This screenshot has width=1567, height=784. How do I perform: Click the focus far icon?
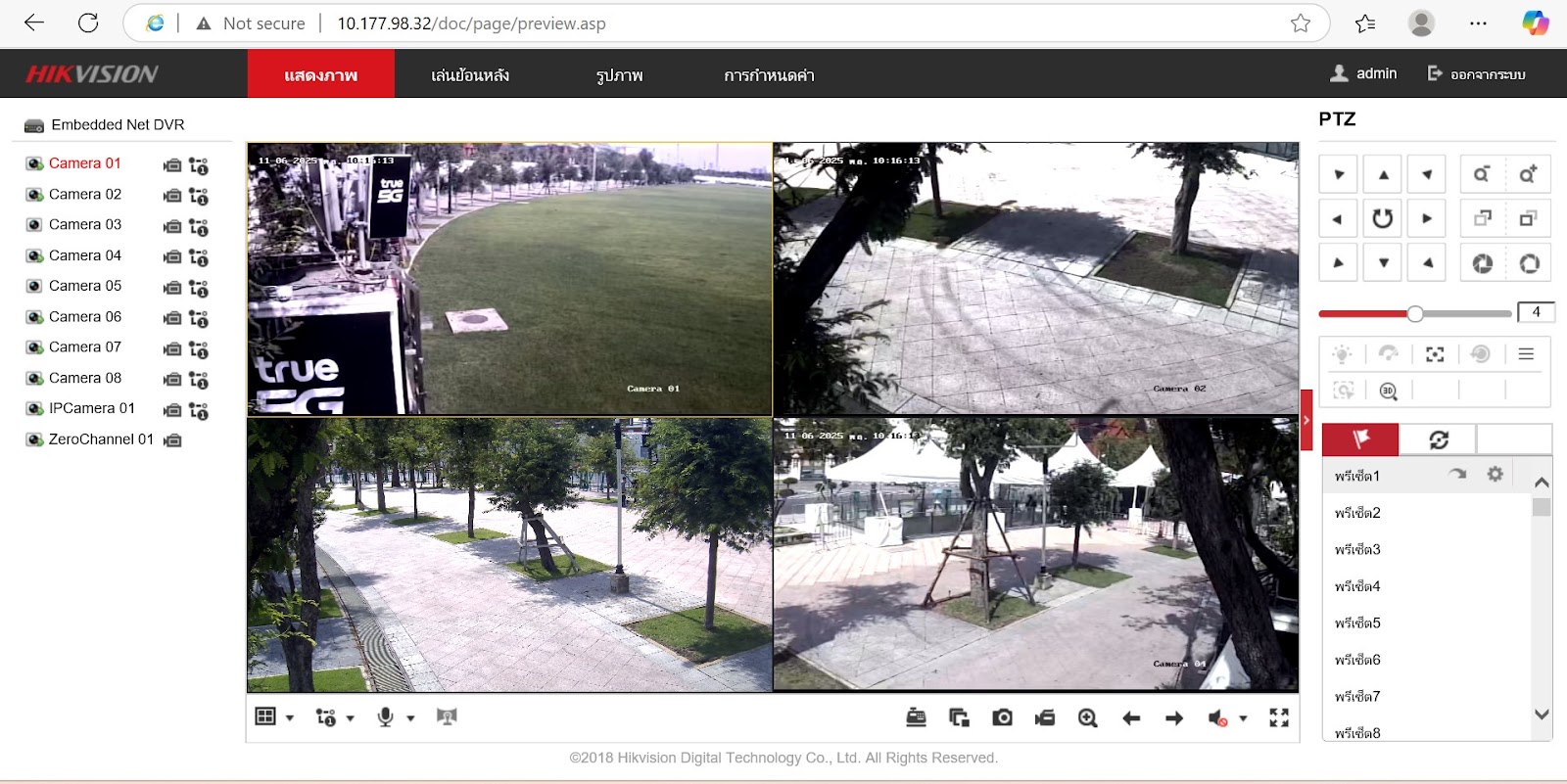pos(1528,218)
